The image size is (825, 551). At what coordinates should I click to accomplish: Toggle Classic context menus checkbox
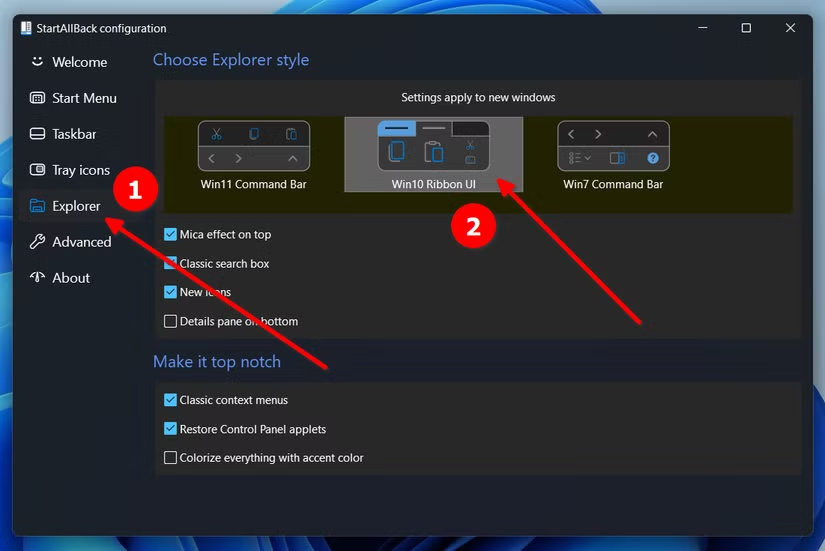(x=170, y=400)
